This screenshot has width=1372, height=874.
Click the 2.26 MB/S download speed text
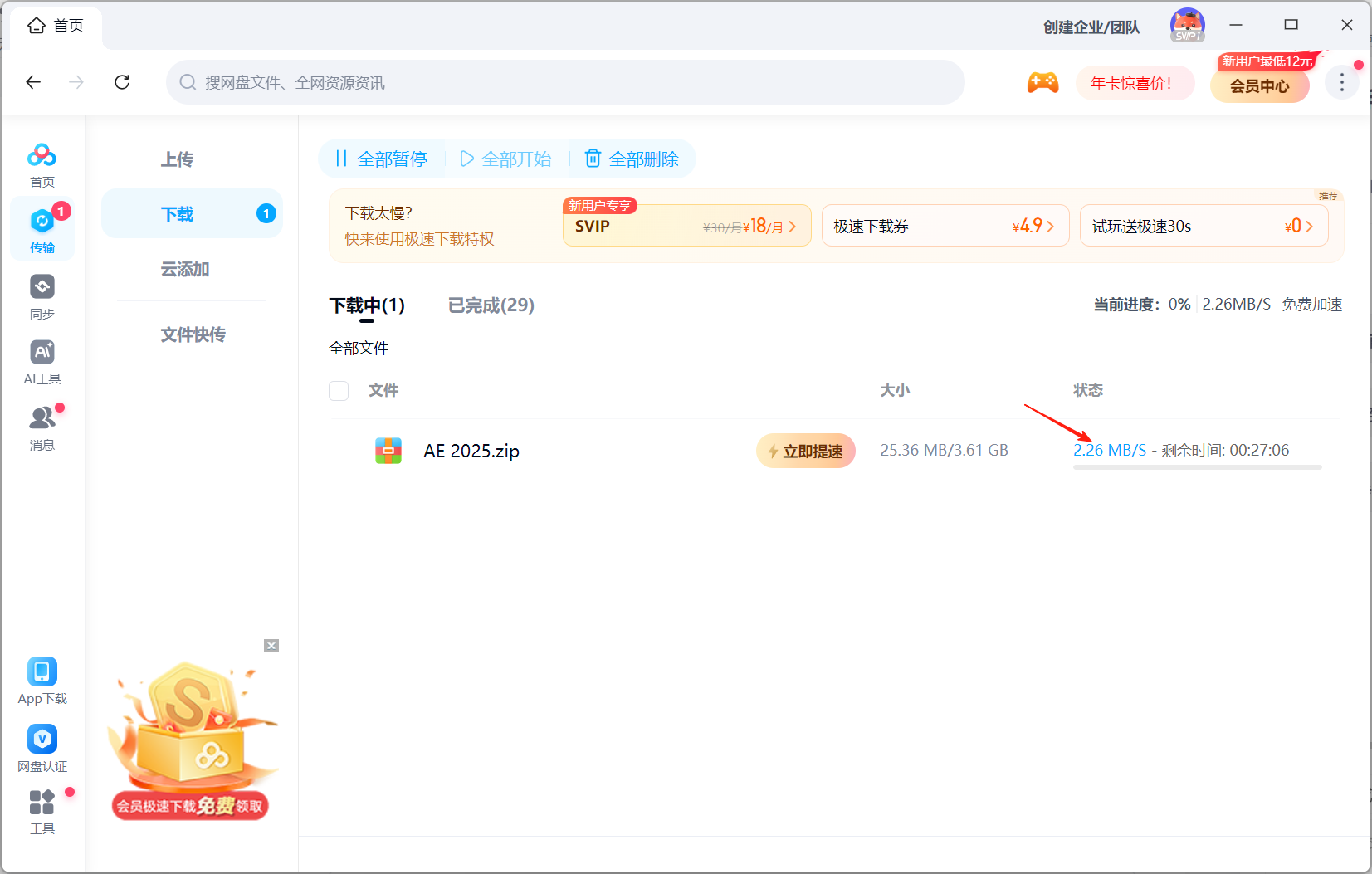[1110, 450]
